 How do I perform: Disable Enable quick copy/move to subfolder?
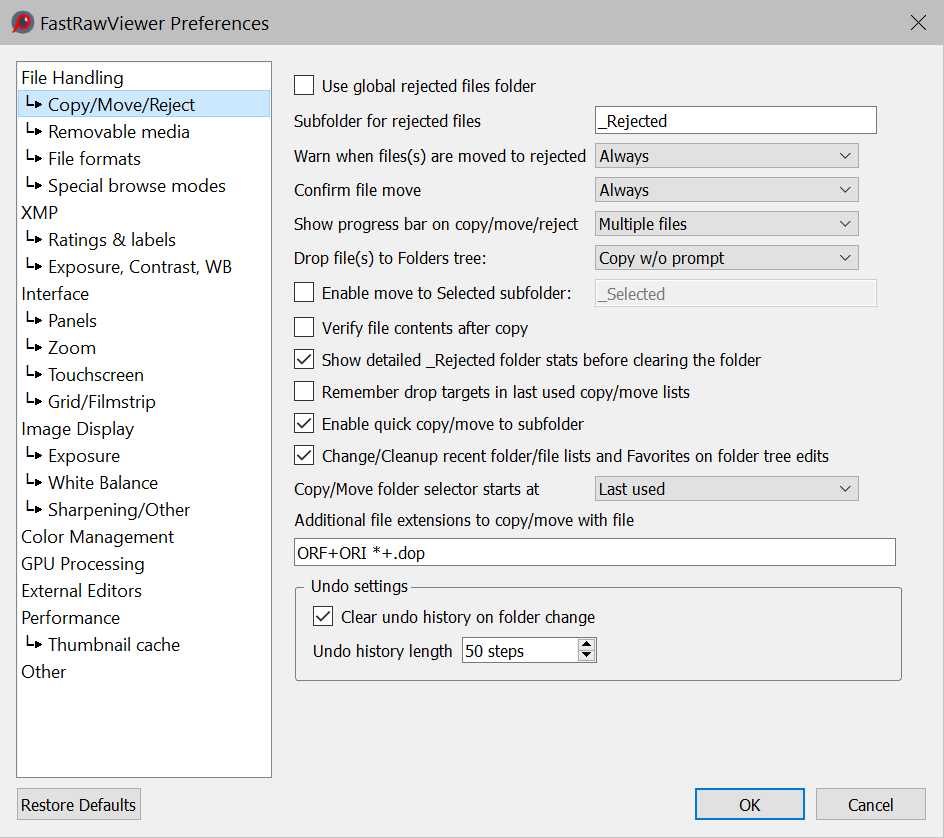(304, 424)
